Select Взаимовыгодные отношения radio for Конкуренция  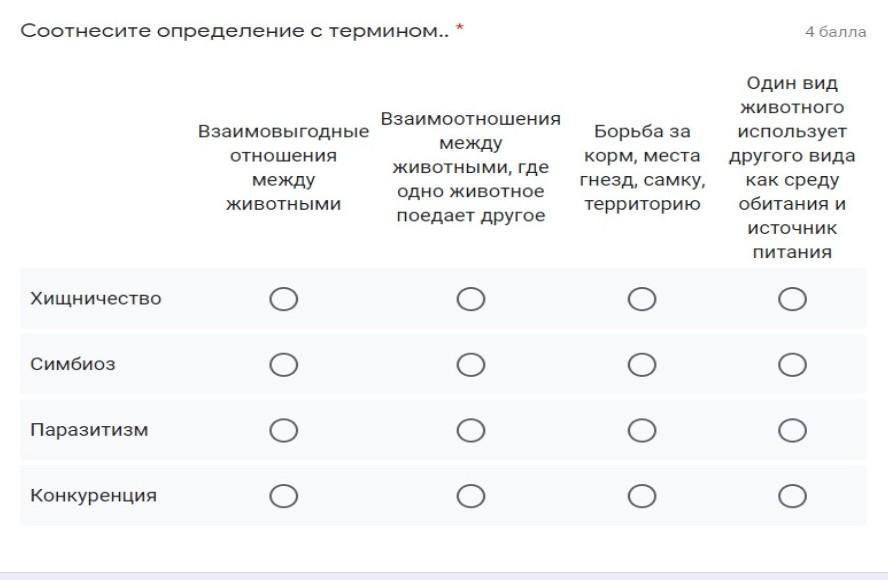pos(284,496)
